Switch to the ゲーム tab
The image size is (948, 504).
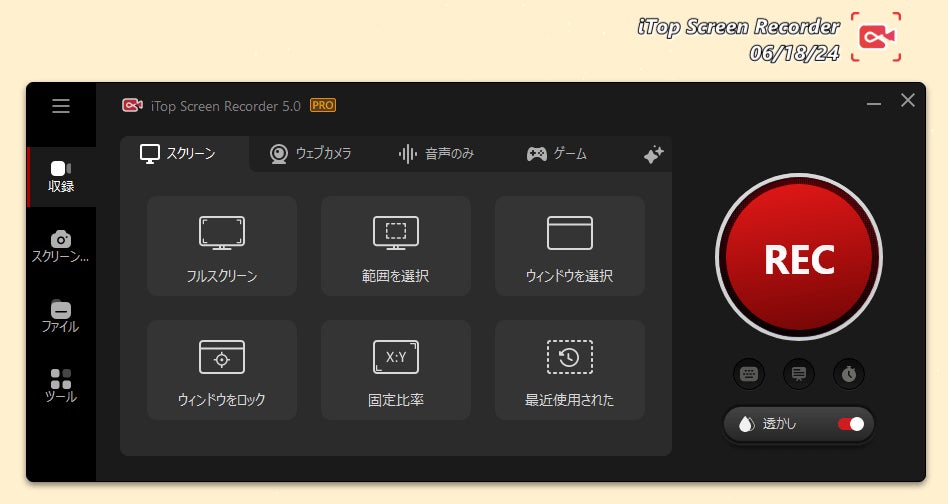(x=557, y=153)
